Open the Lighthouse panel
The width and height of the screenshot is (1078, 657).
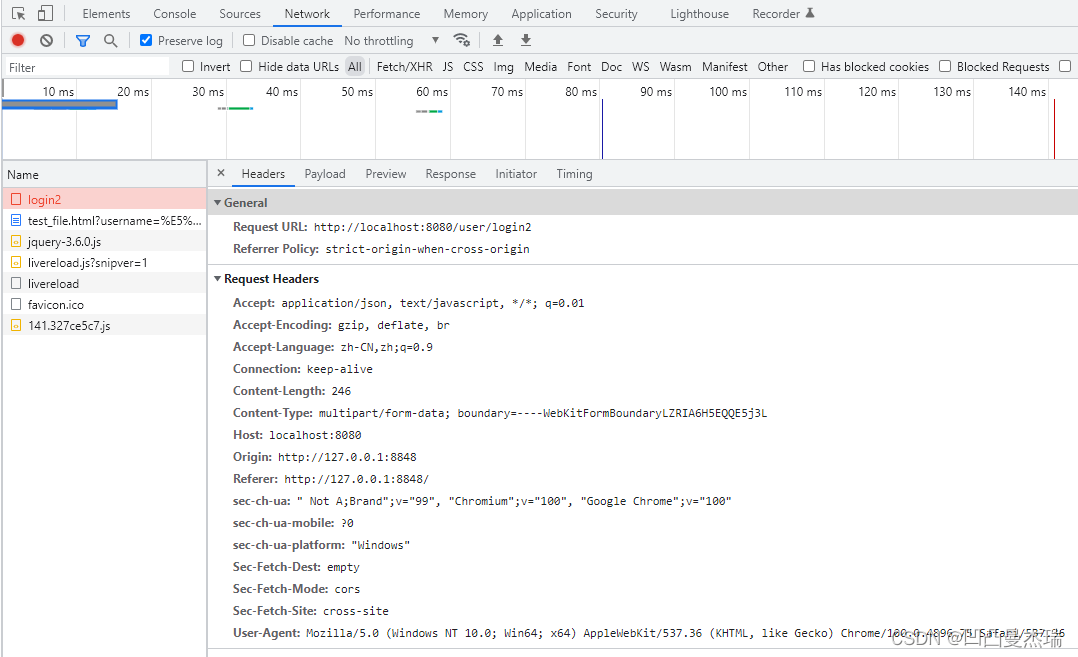(x=699, y=14)
